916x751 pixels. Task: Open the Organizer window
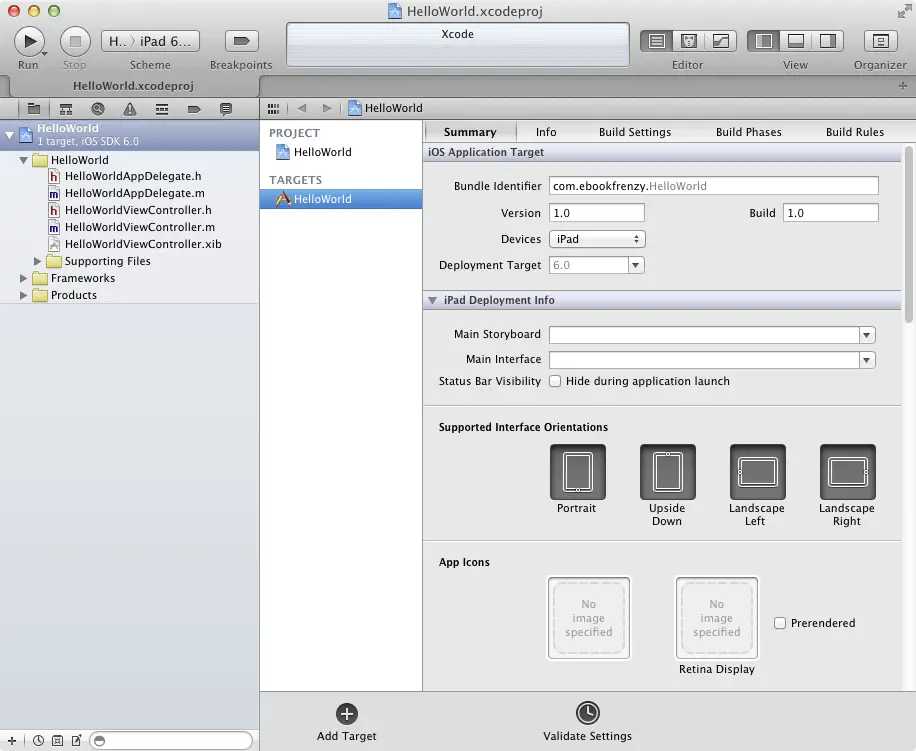pyautogui.click(x=880, y=41)
